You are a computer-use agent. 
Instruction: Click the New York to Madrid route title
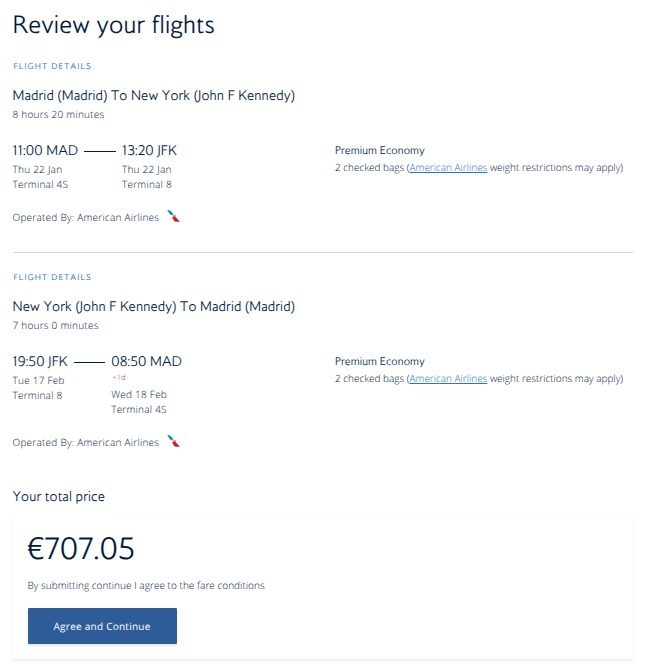coord(153,307)
